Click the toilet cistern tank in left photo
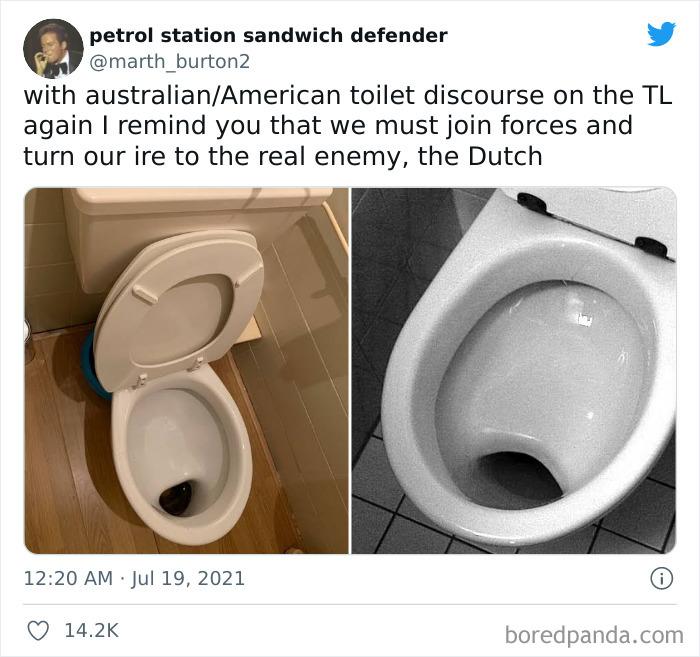 [x=196, y=232]
